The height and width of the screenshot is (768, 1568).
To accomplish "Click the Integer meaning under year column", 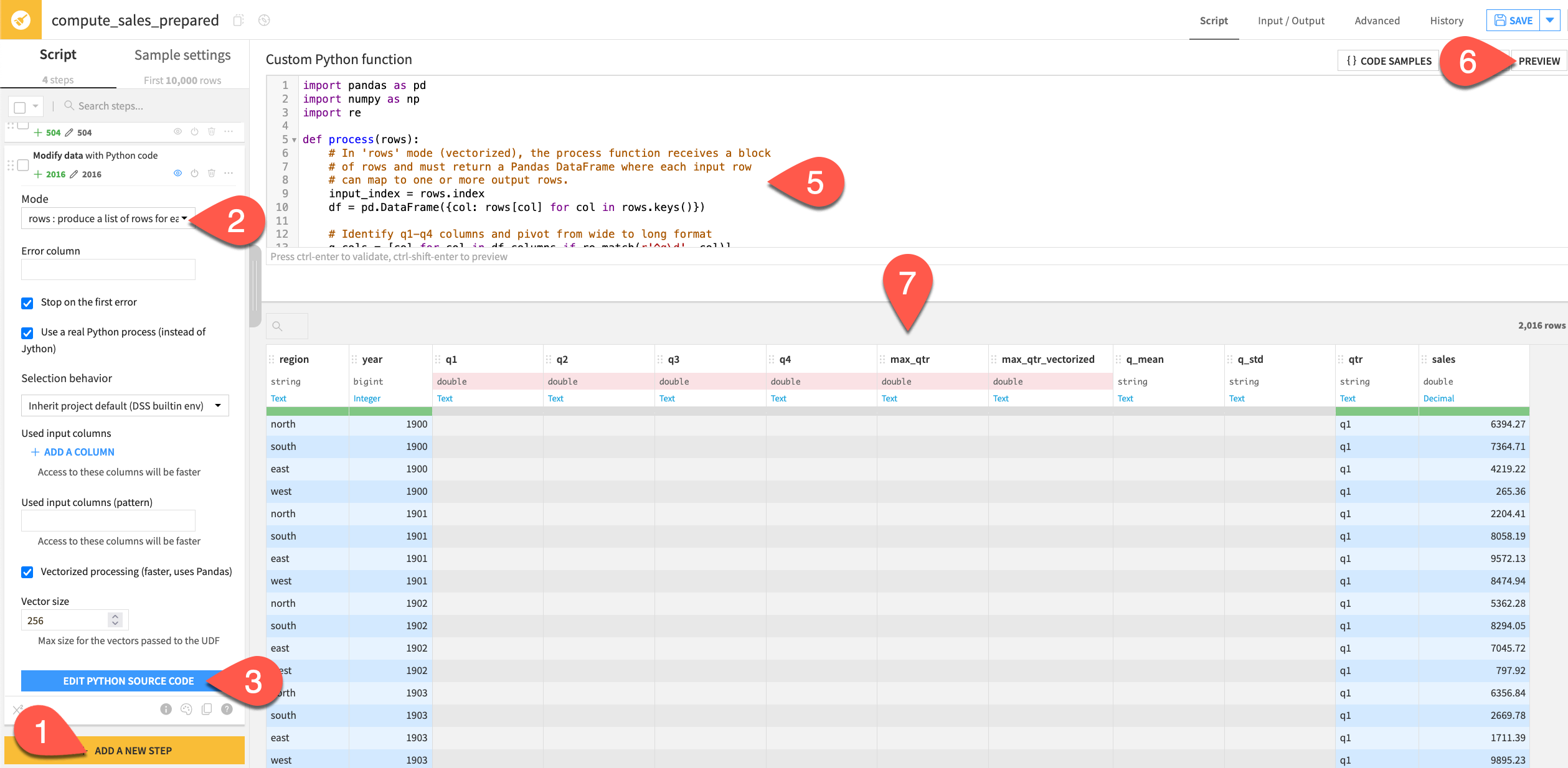I will tap(367, 398).
